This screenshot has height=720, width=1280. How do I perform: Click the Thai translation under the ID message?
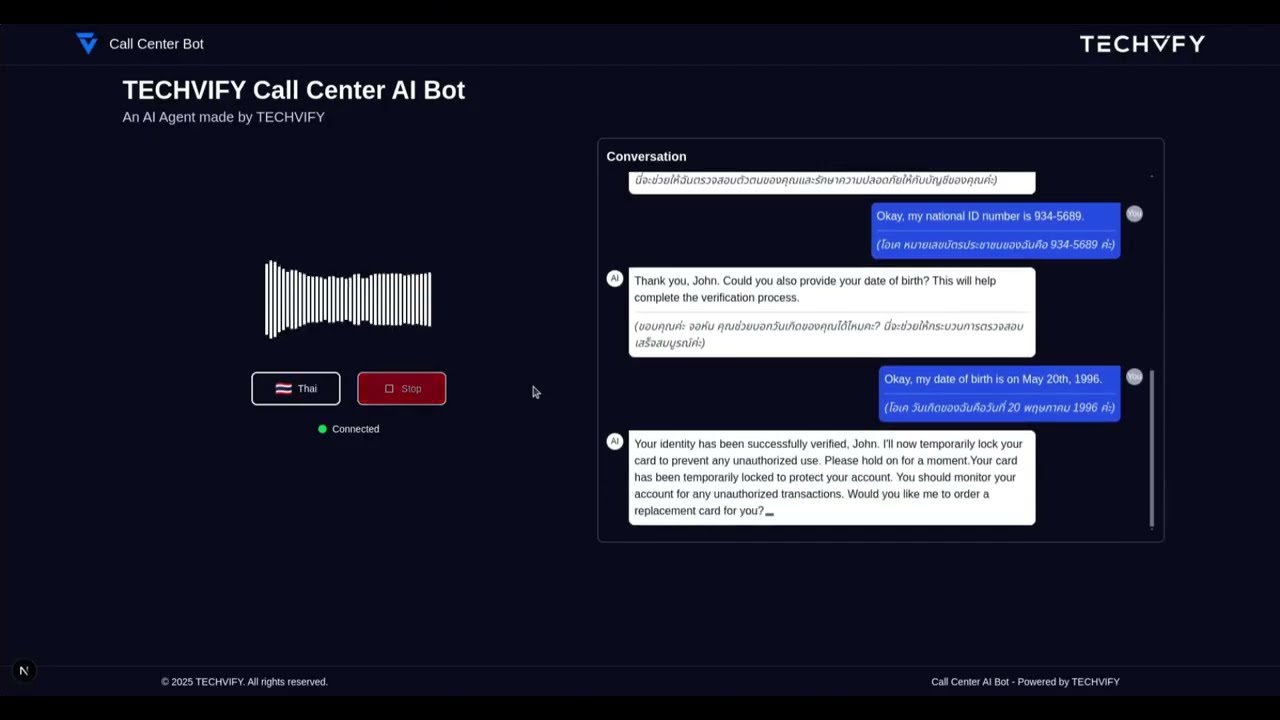[995, 245]
